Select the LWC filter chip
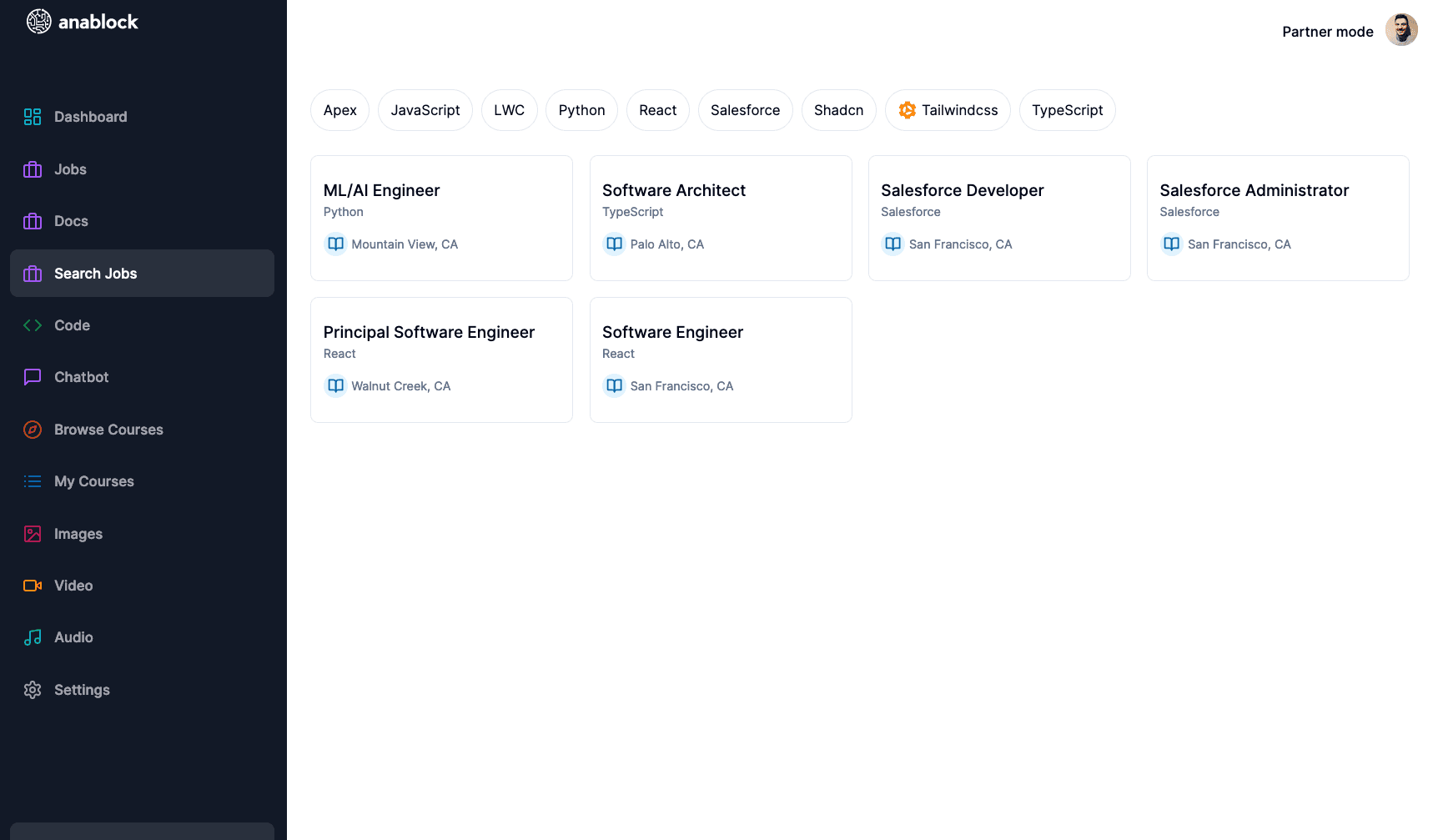Viewport: 1433px width, 840px height. click(x=509, y=110)
